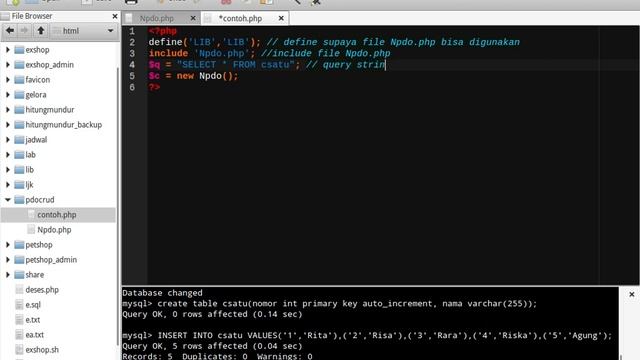Expand the lab folder
Viewport: 640px width, 360px height.
[x=8, y=155]
